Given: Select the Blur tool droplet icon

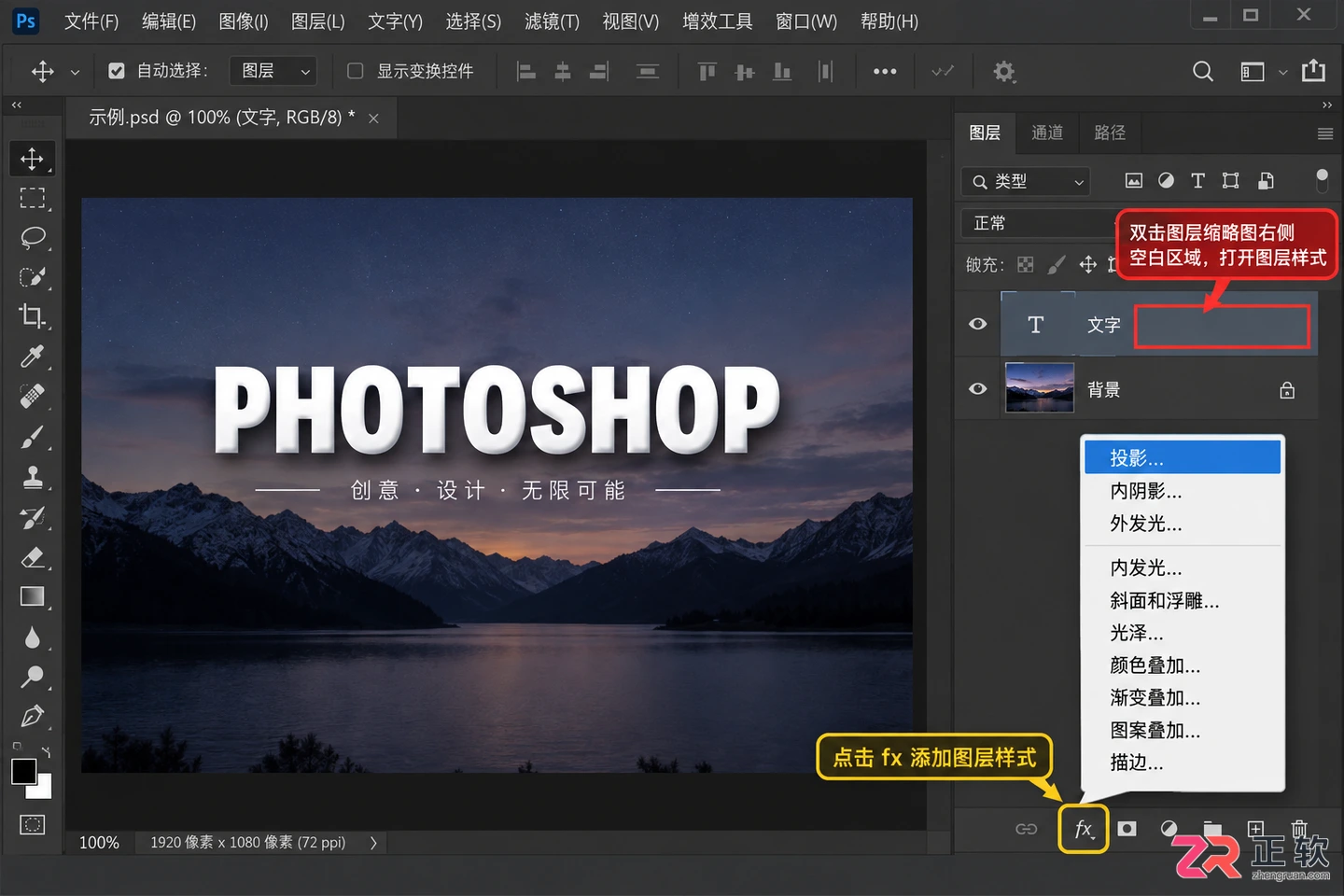Looking at the screenshot, I should [32, 637].
